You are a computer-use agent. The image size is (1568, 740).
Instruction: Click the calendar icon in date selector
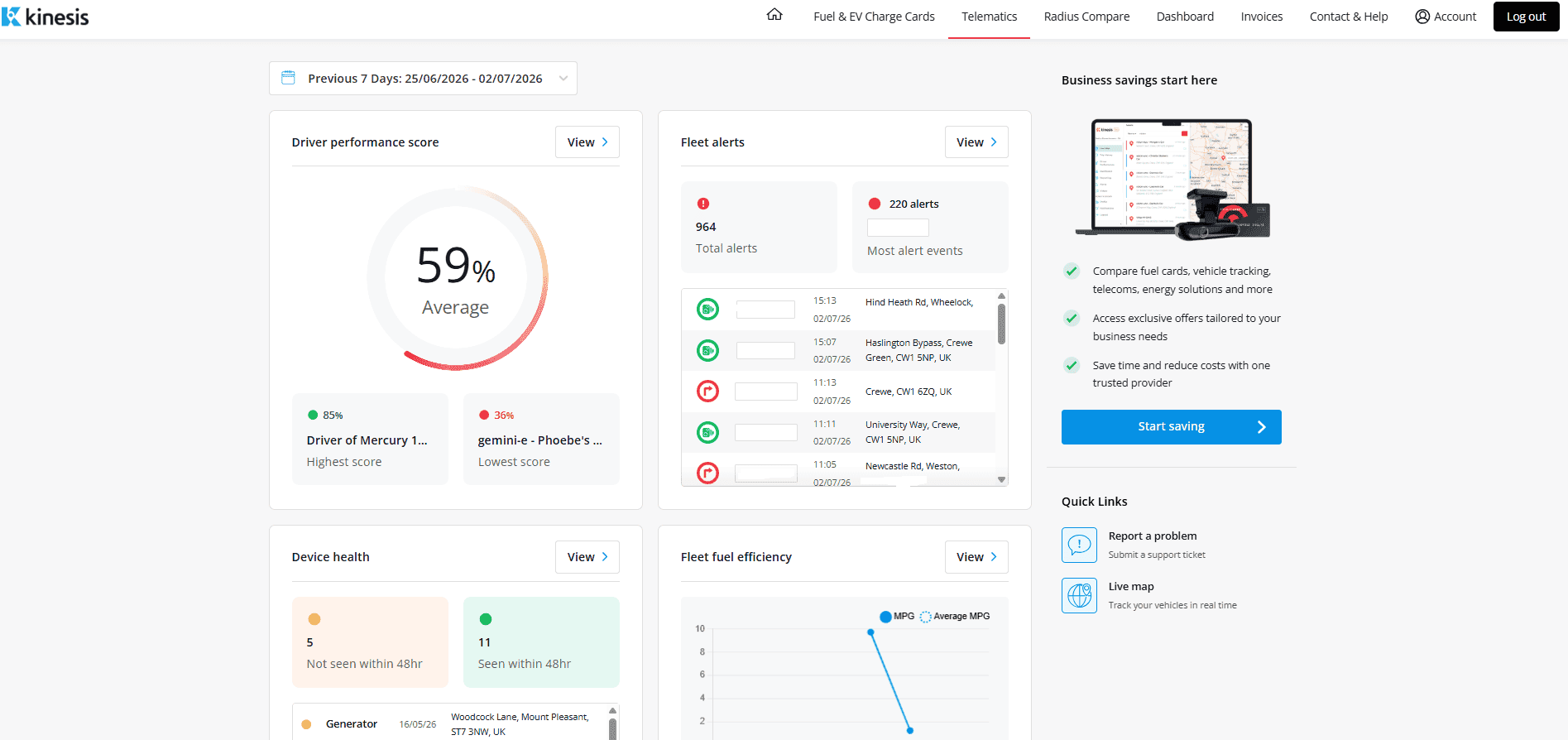click(288, 78)
